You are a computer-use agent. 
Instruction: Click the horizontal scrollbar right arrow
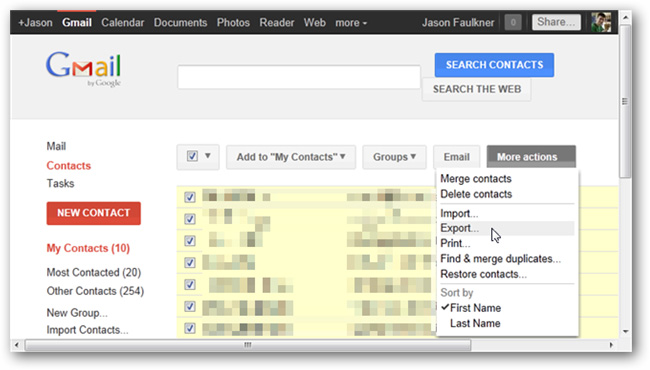(x=611, y=345)
